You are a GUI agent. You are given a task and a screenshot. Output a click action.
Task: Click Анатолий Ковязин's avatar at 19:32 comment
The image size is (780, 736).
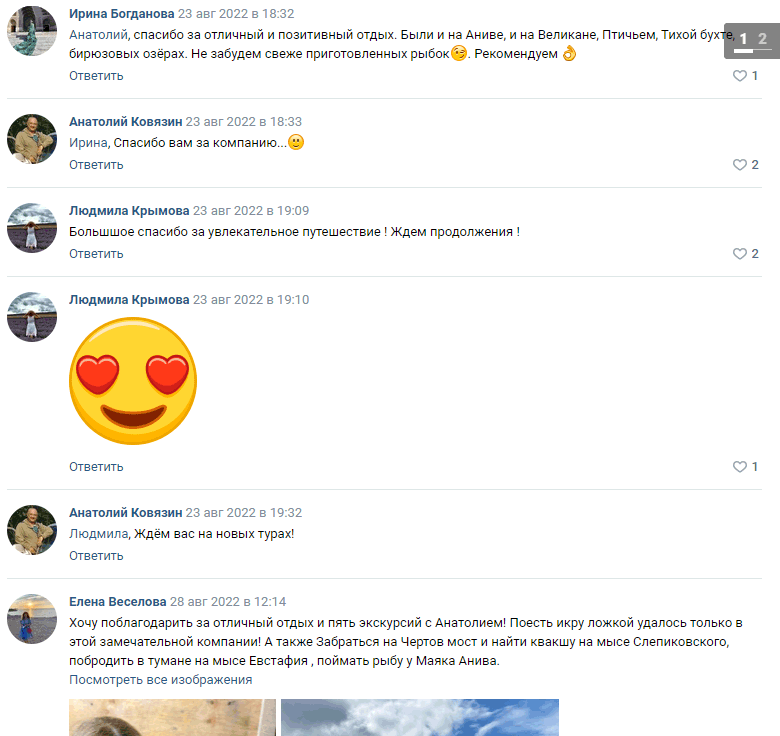tap(32, 530)
